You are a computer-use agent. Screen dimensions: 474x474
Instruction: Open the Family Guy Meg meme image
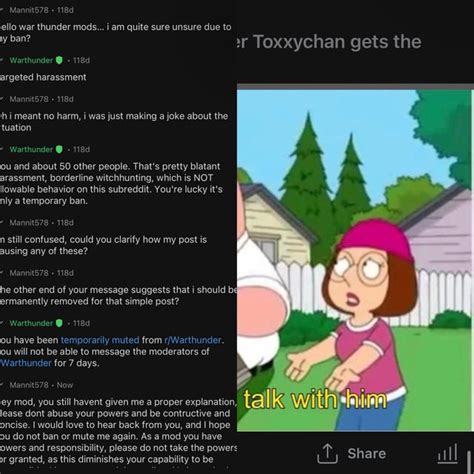pos(354,260)
